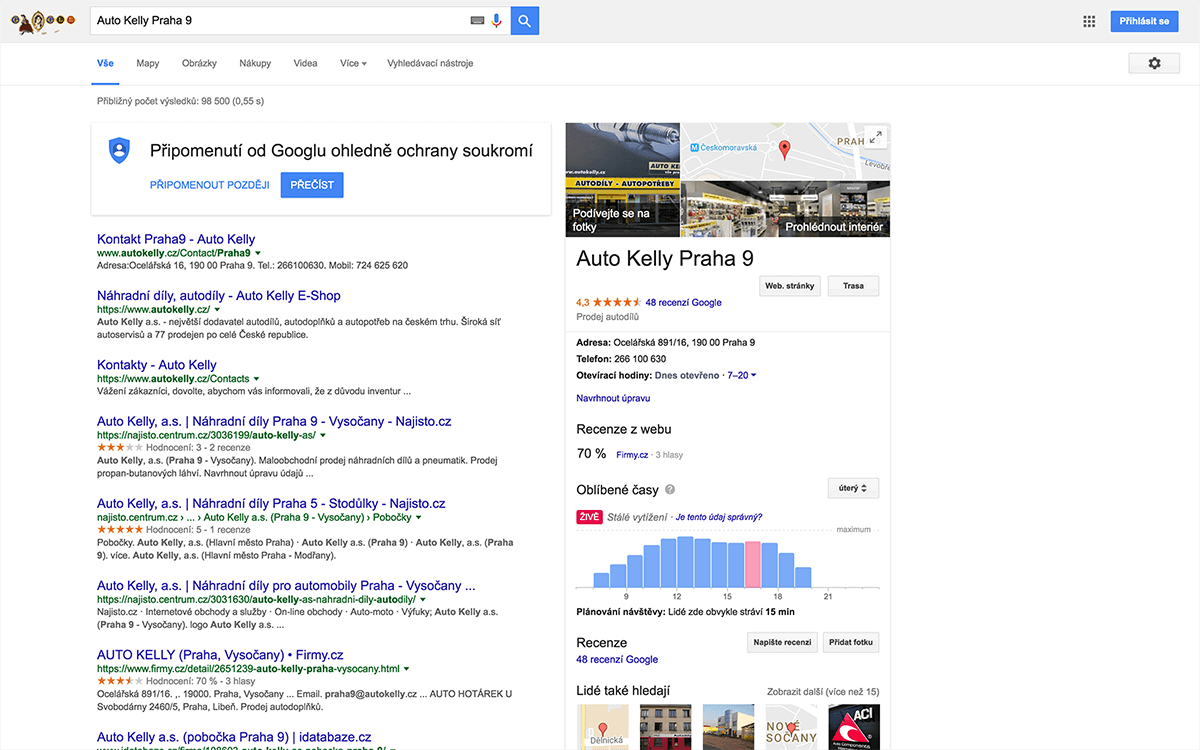Open AUTO KELLY (Praha, Vysočany) • Firmy.cz result
The height and width of the screenshot is (750, 1200).
tap(219, 654)
